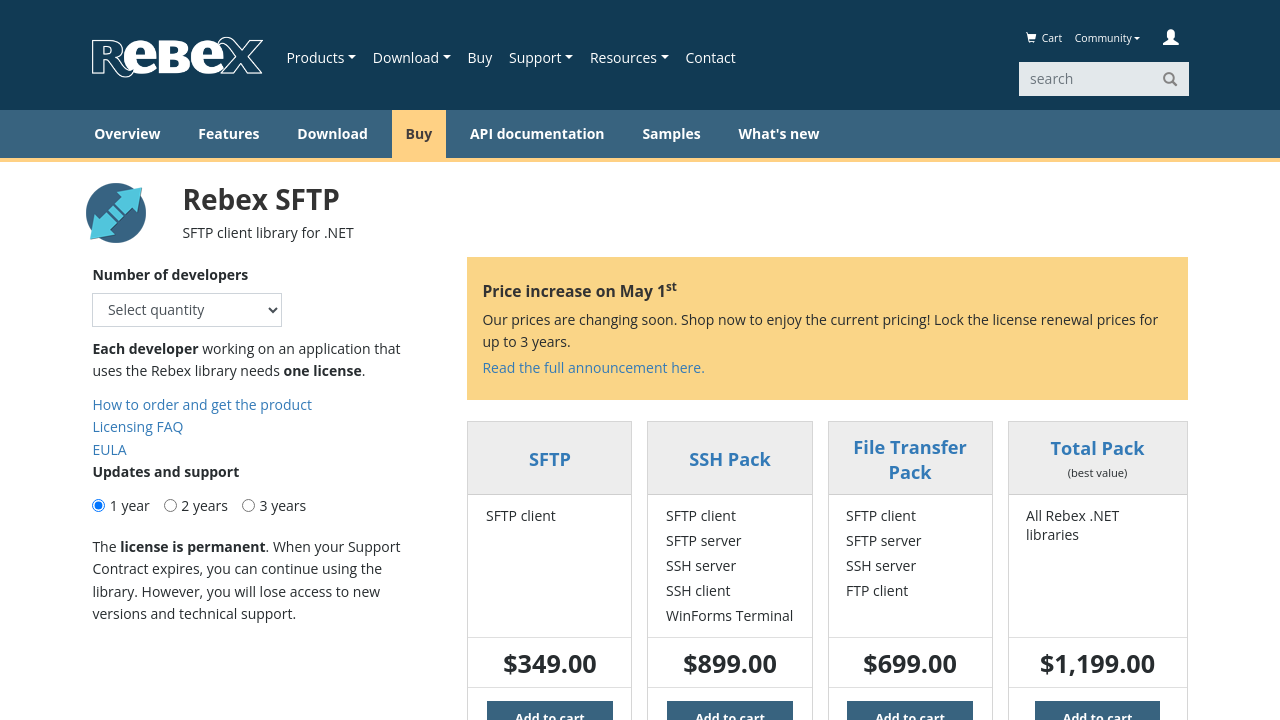
Task: Click into the search field
Action: [1085, 79]
